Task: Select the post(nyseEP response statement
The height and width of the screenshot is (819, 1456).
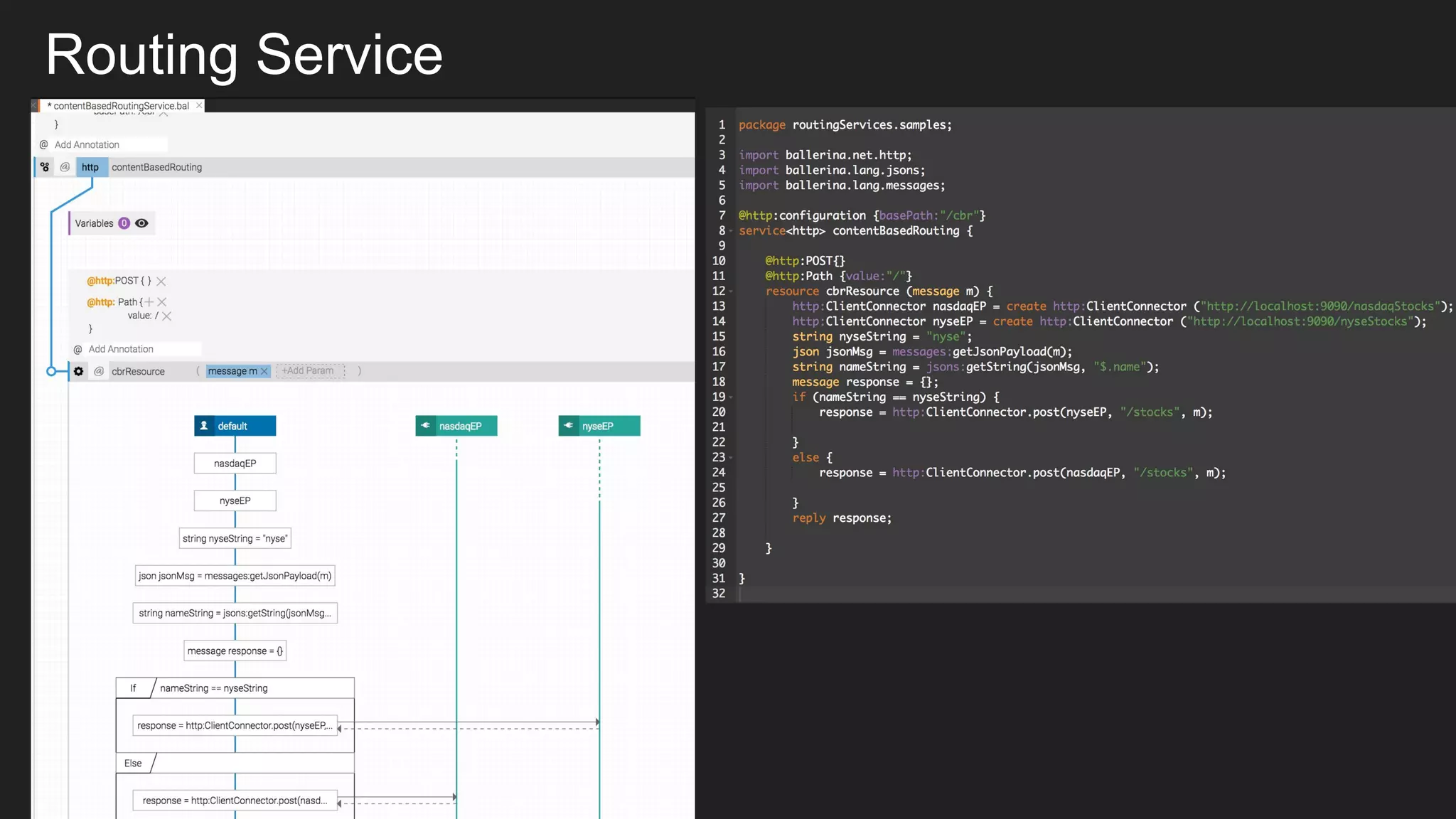Action: (x=235, y=726)
